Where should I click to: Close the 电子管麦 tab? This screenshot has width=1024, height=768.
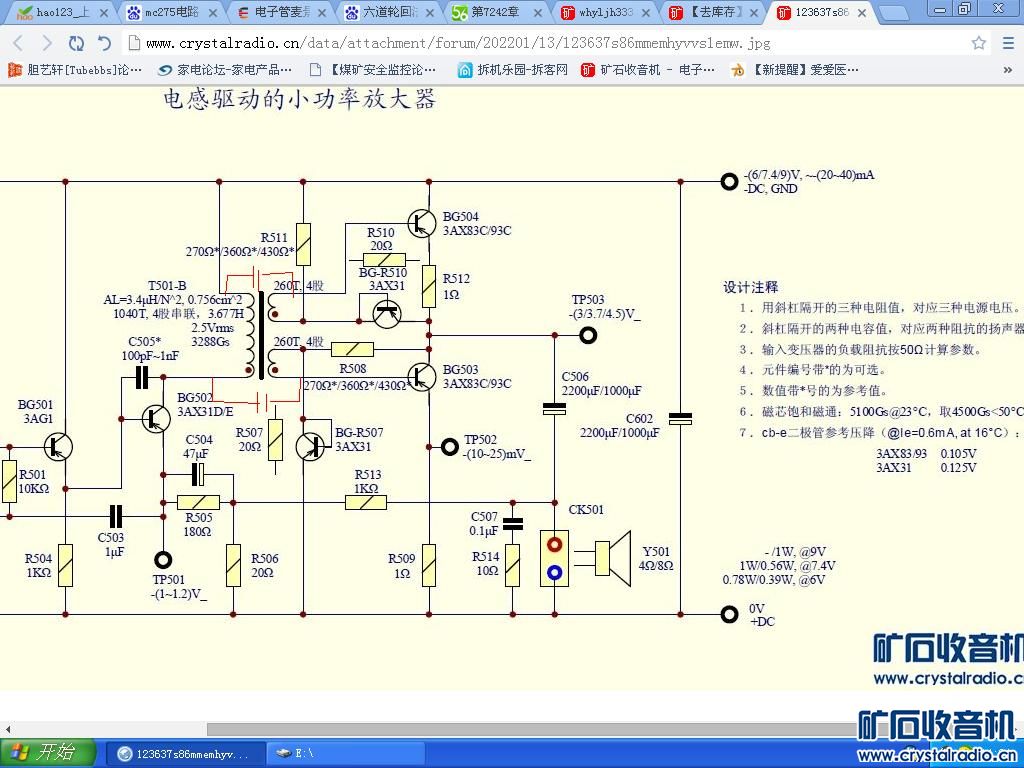321,12
